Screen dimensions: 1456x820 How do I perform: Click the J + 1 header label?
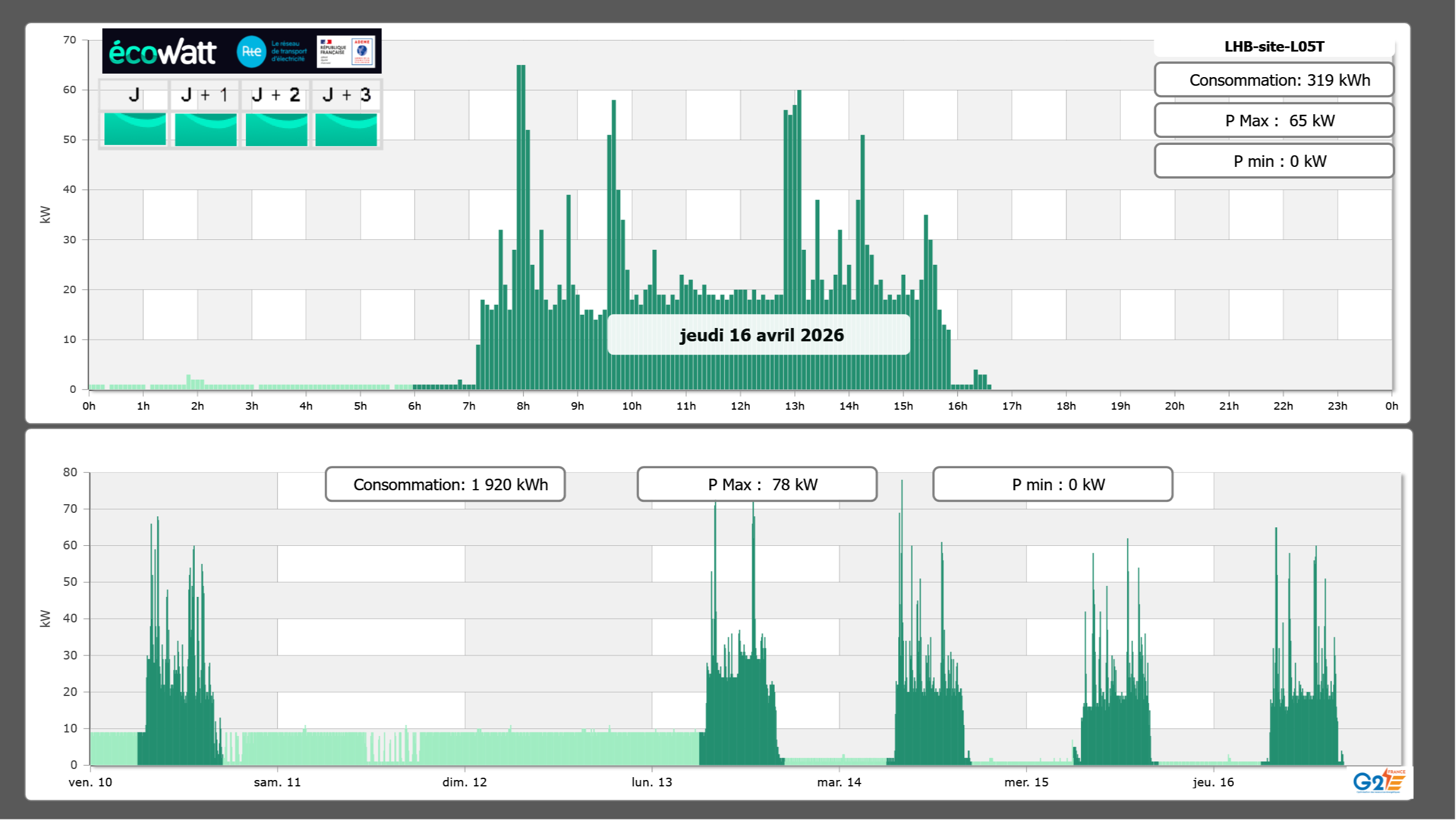point(204,95)
